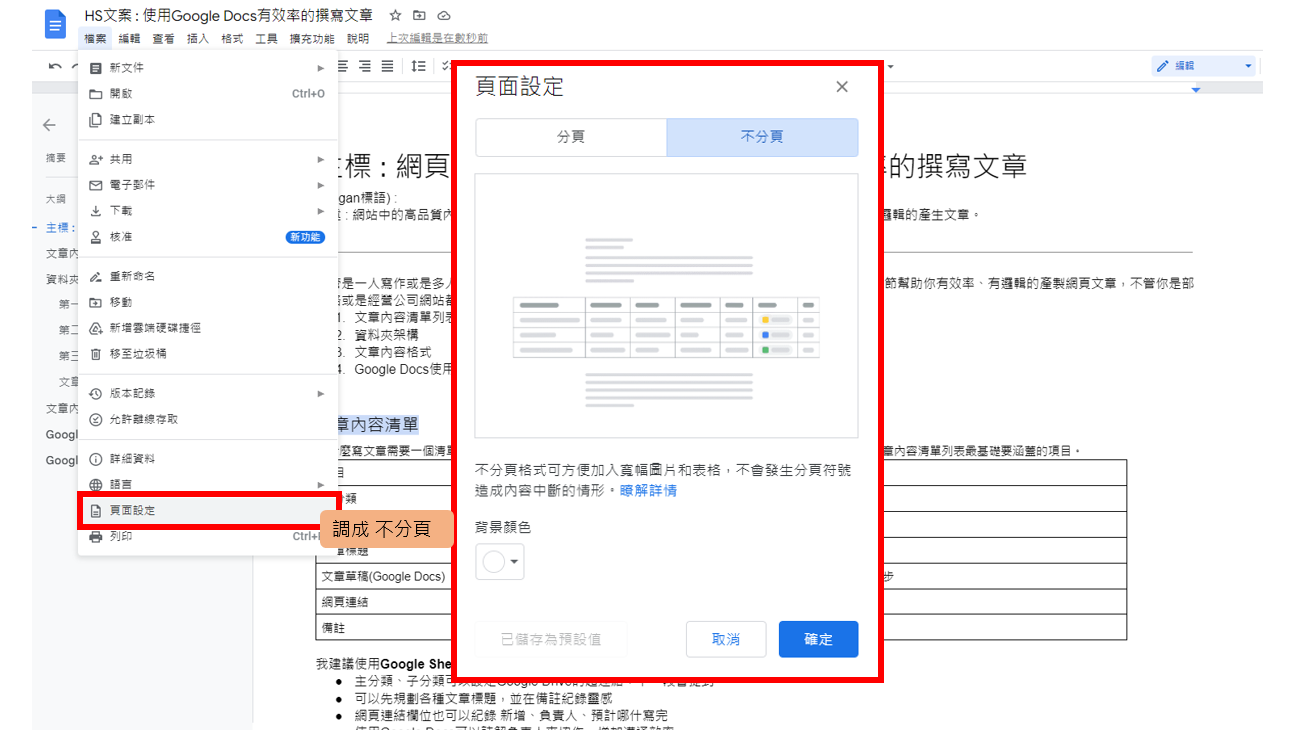
Task: Open the 編輯 editing mode dropdown
Action: click(x=1203, y=66)
